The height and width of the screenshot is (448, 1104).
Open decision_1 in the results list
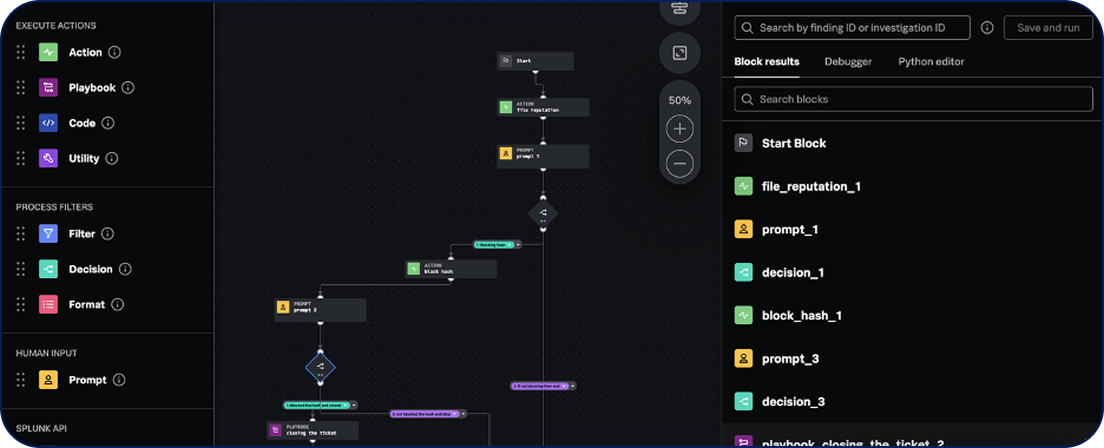click(x=792, y=272)
